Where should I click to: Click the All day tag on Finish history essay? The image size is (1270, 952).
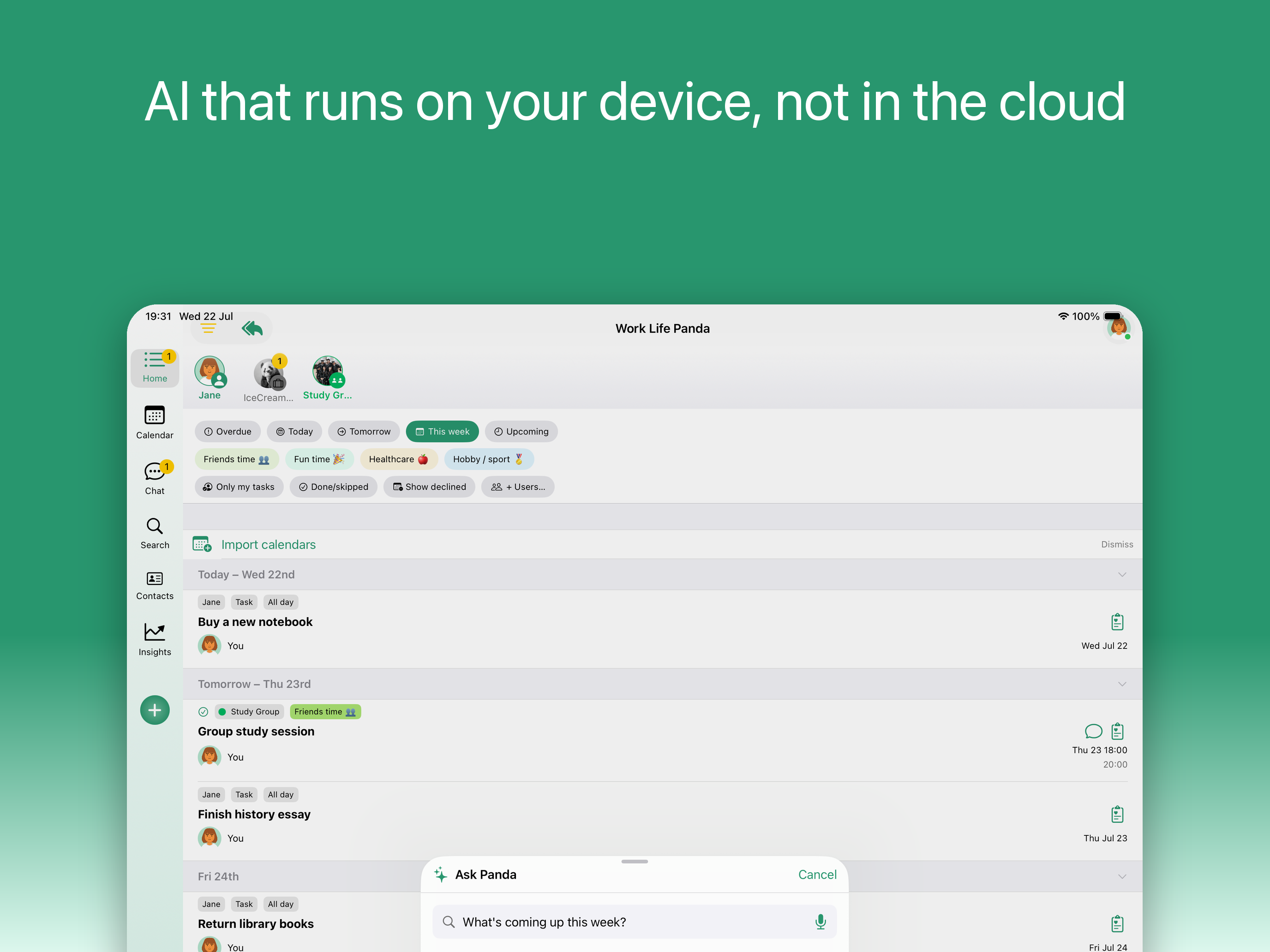click(281, 795)
